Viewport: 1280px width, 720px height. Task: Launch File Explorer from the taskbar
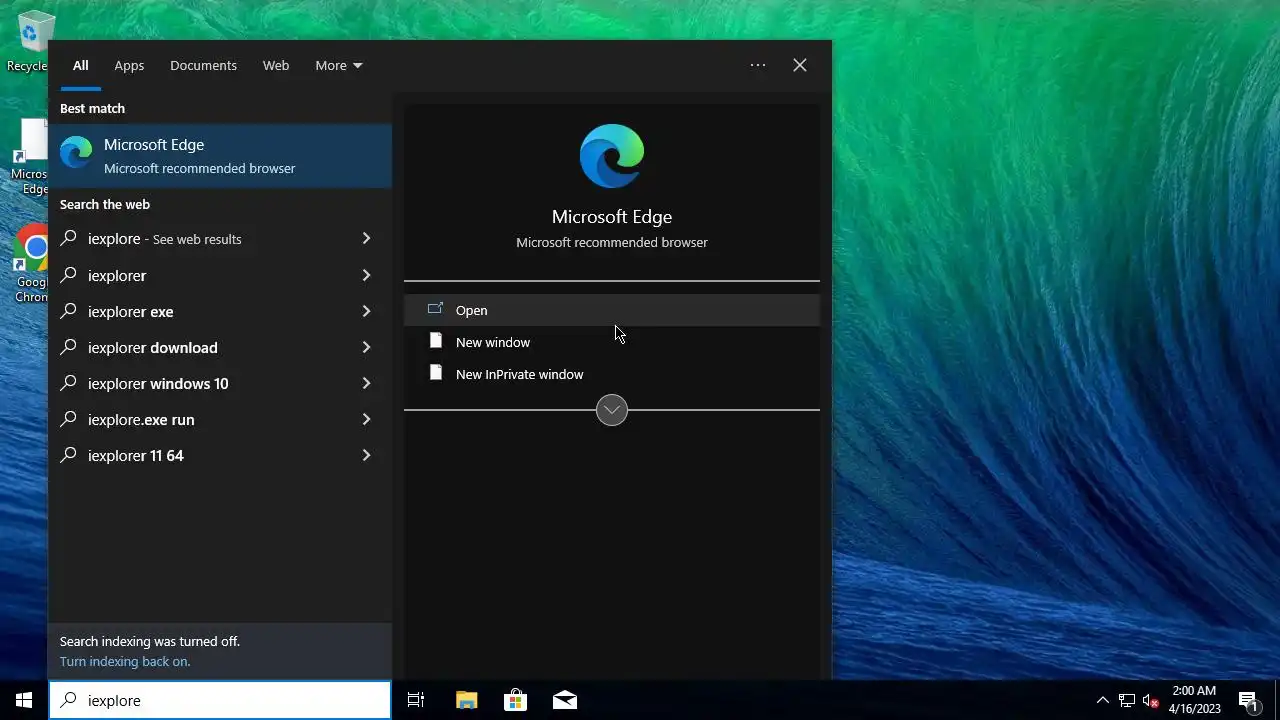(466, 700)
